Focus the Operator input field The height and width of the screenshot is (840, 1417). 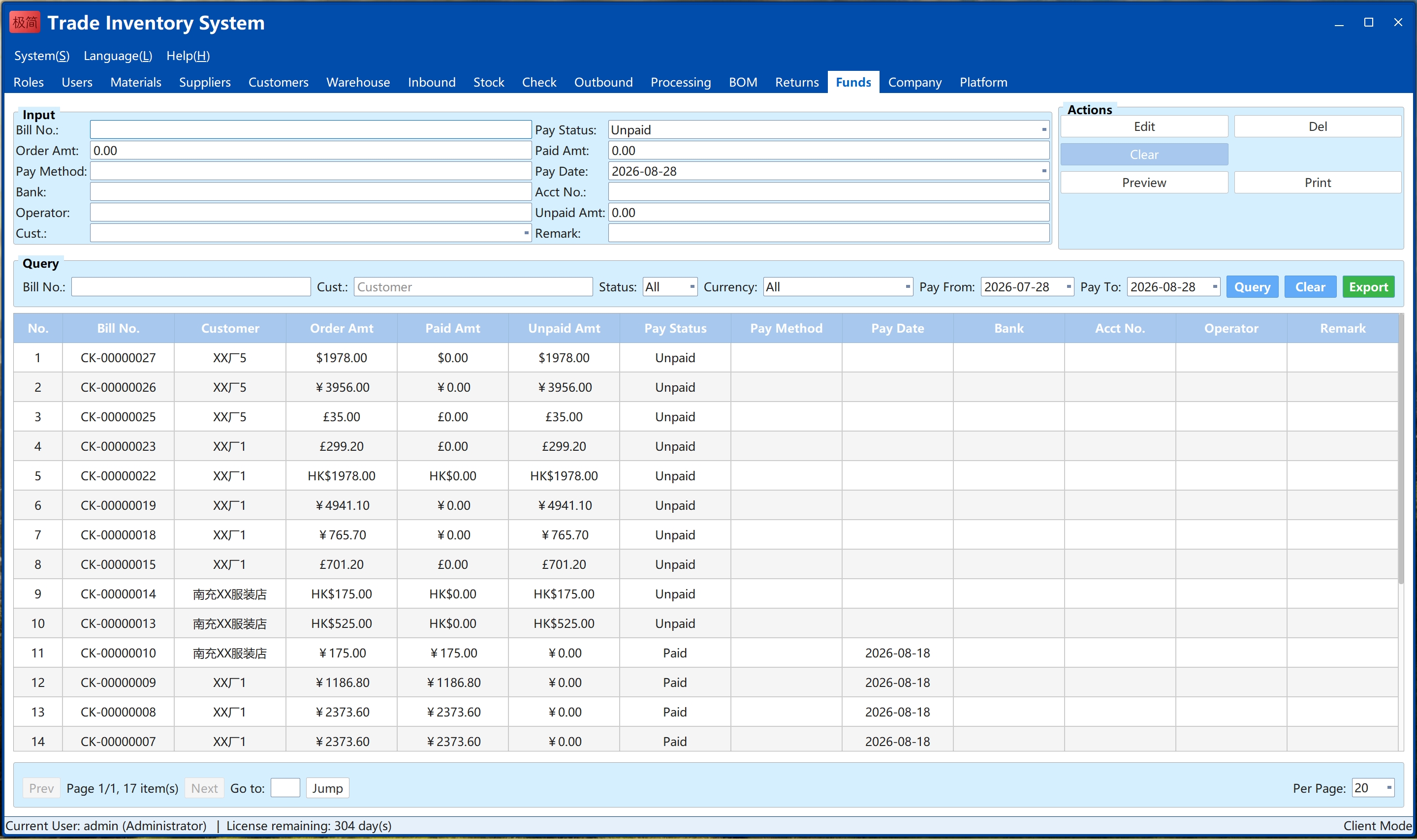pos(311,213)
